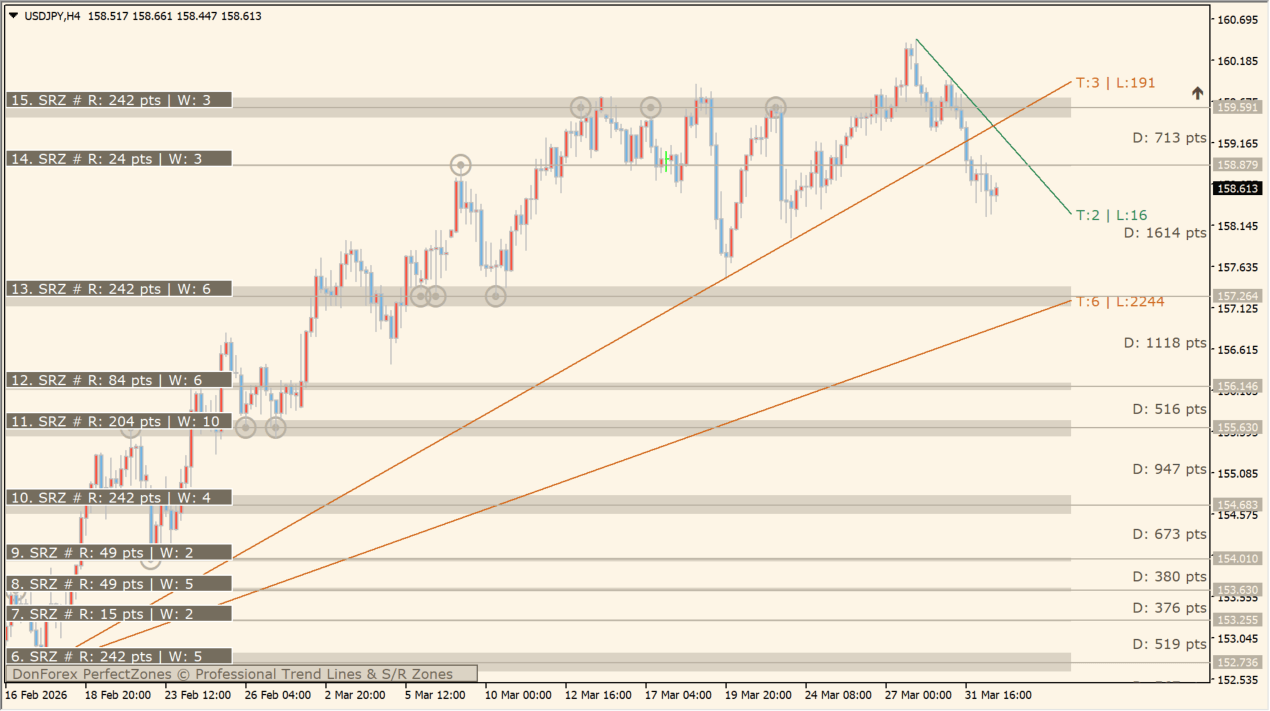The height and width of the screenshot is (711, 1270).
Task: Click the circle marker on the SRZ 9 line
Action: click(150, 559)
